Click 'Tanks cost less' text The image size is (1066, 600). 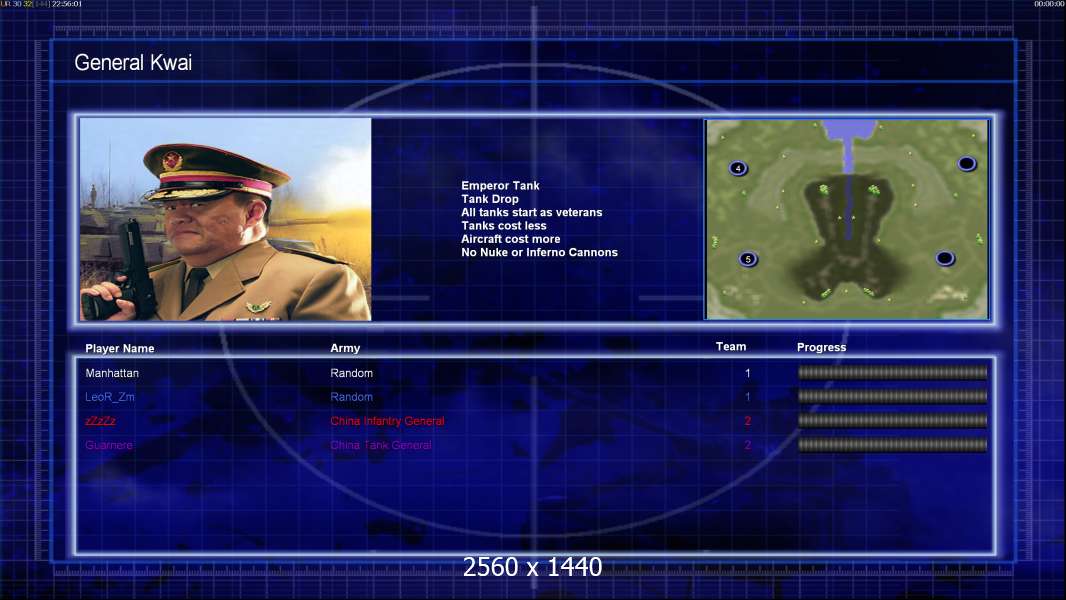point(504,226)
